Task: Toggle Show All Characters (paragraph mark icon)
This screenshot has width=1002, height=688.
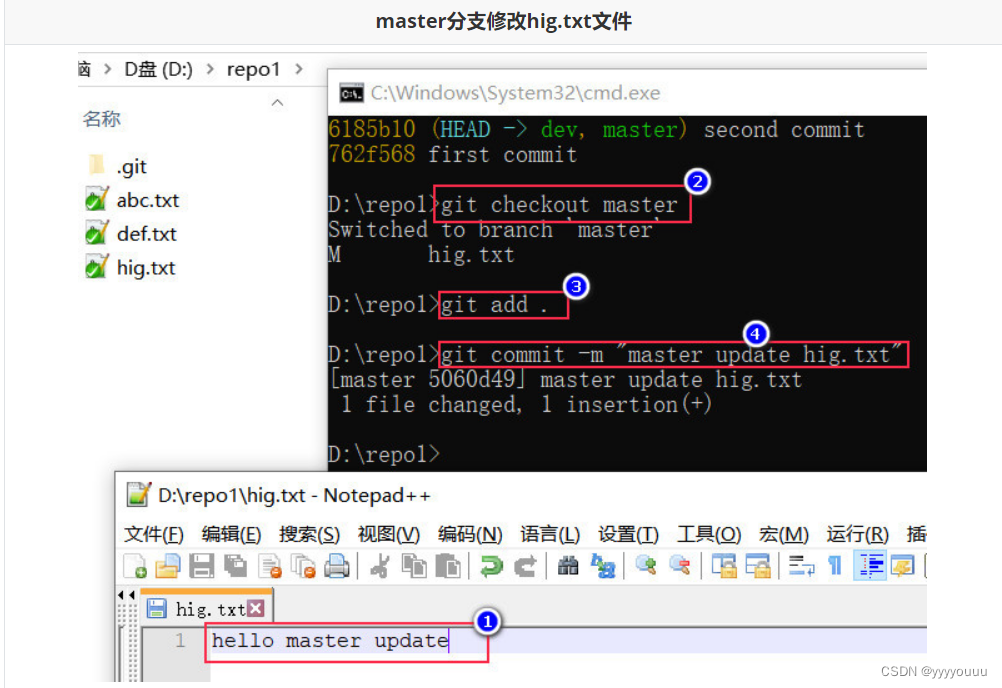Action: coord(833,566)
